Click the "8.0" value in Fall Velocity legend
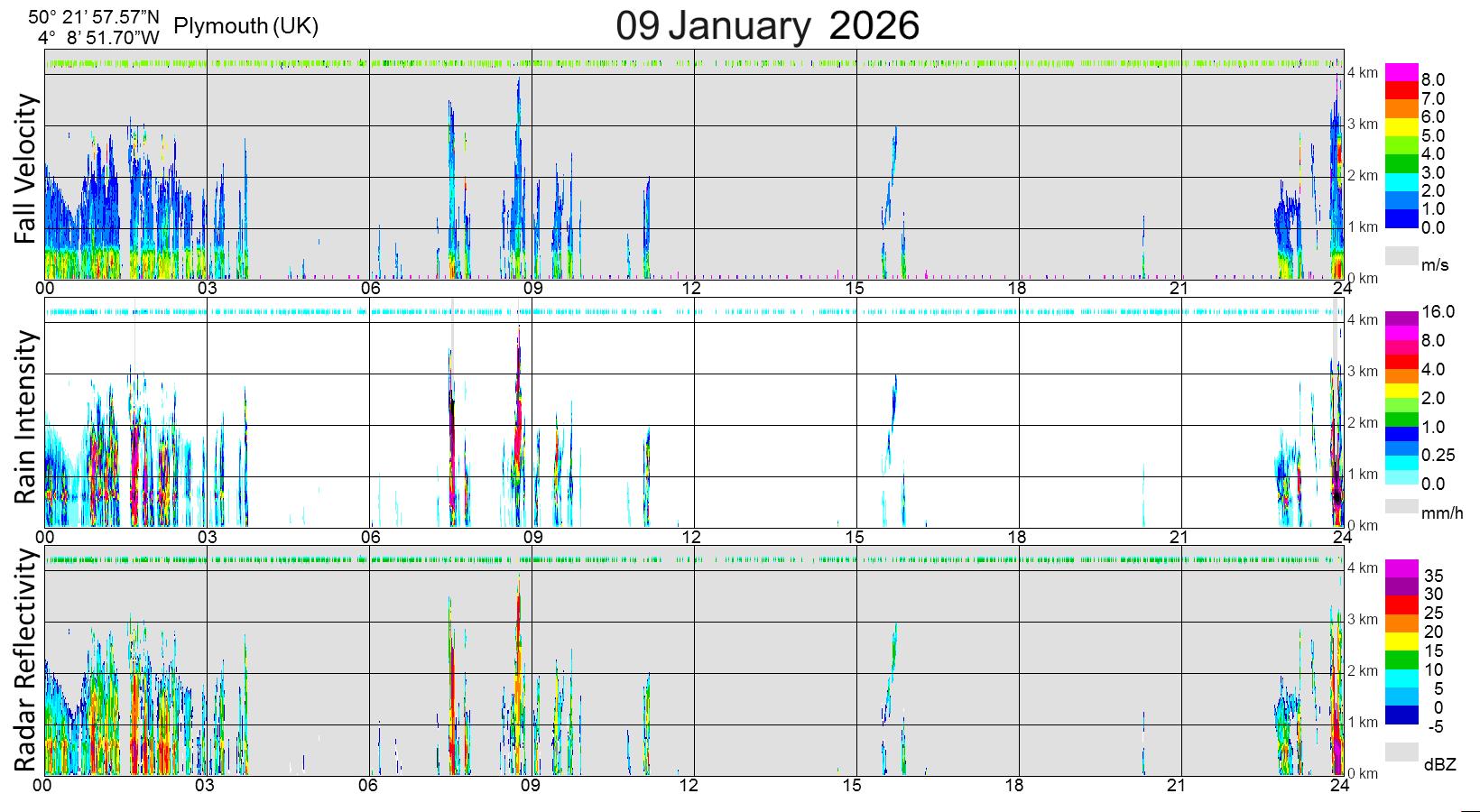This screenshot has width=1480, height=812. 1434,79
